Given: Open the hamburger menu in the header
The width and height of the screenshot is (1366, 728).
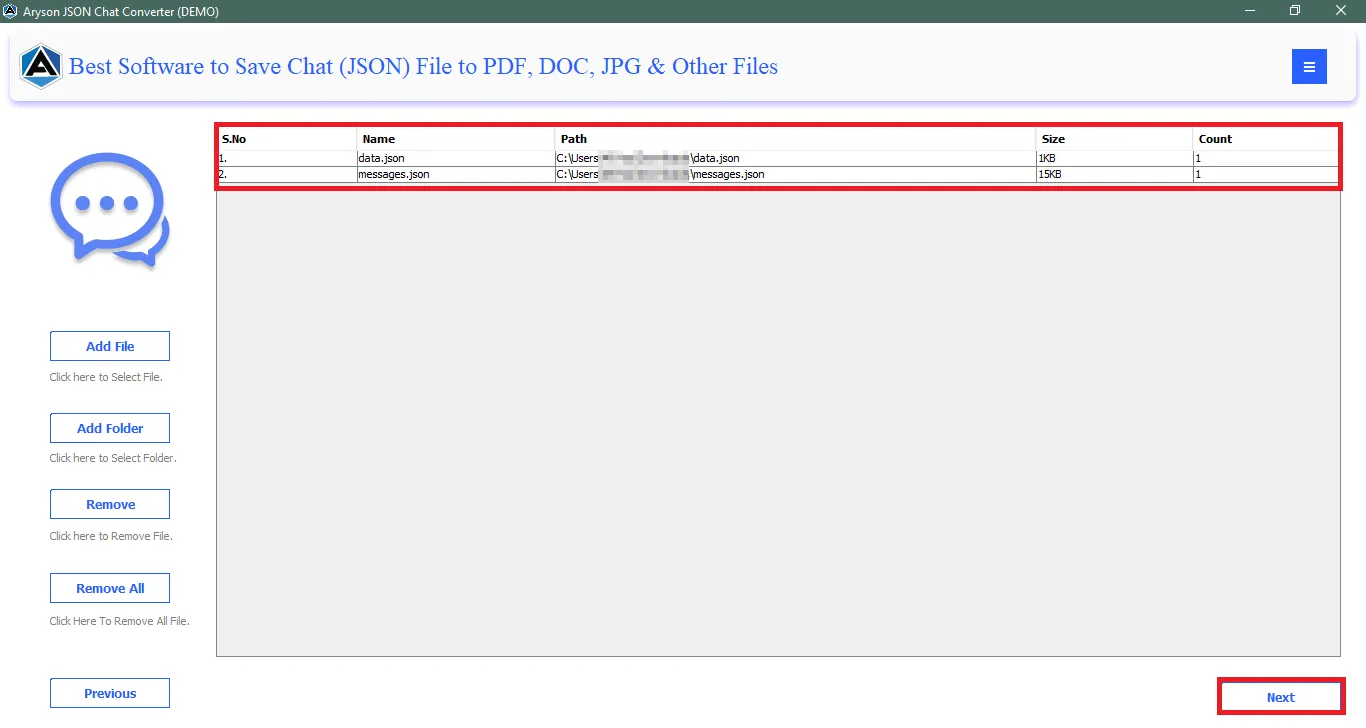Looking at the screenshot, I should coord(1309,66).
